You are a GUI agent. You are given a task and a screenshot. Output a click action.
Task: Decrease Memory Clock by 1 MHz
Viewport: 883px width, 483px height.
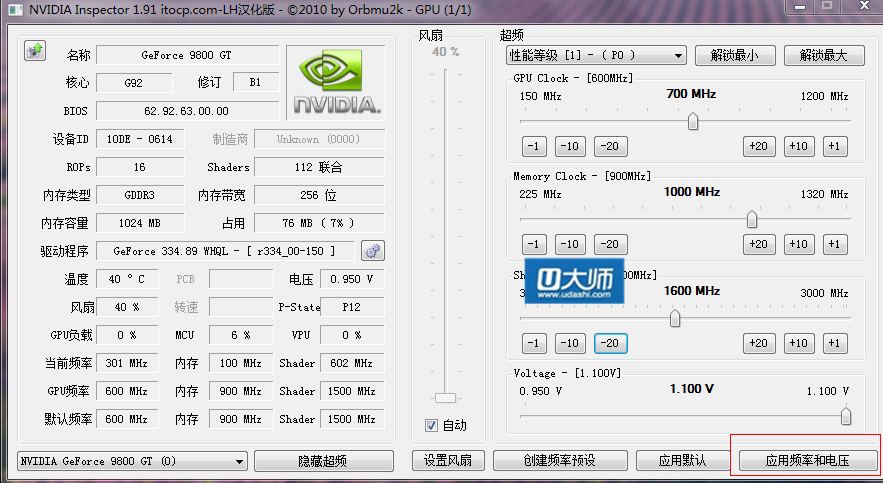(x=534, y=244)
